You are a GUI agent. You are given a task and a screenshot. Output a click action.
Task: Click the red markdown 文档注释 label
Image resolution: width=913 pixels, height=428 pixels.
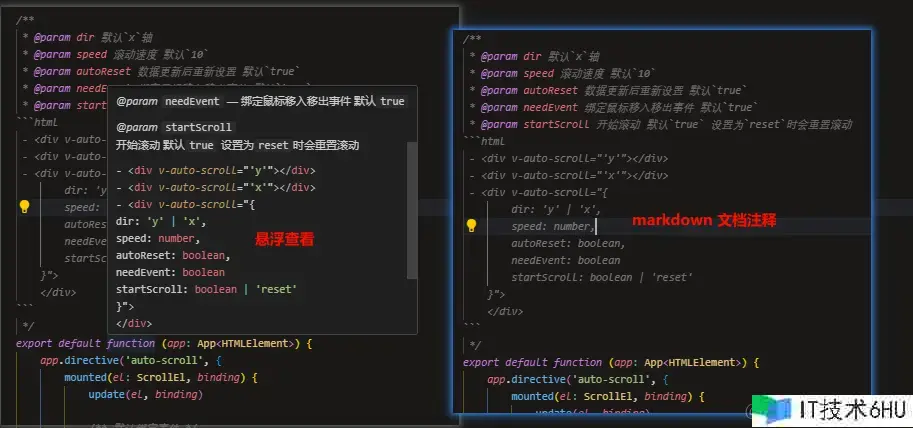point(704,219)
